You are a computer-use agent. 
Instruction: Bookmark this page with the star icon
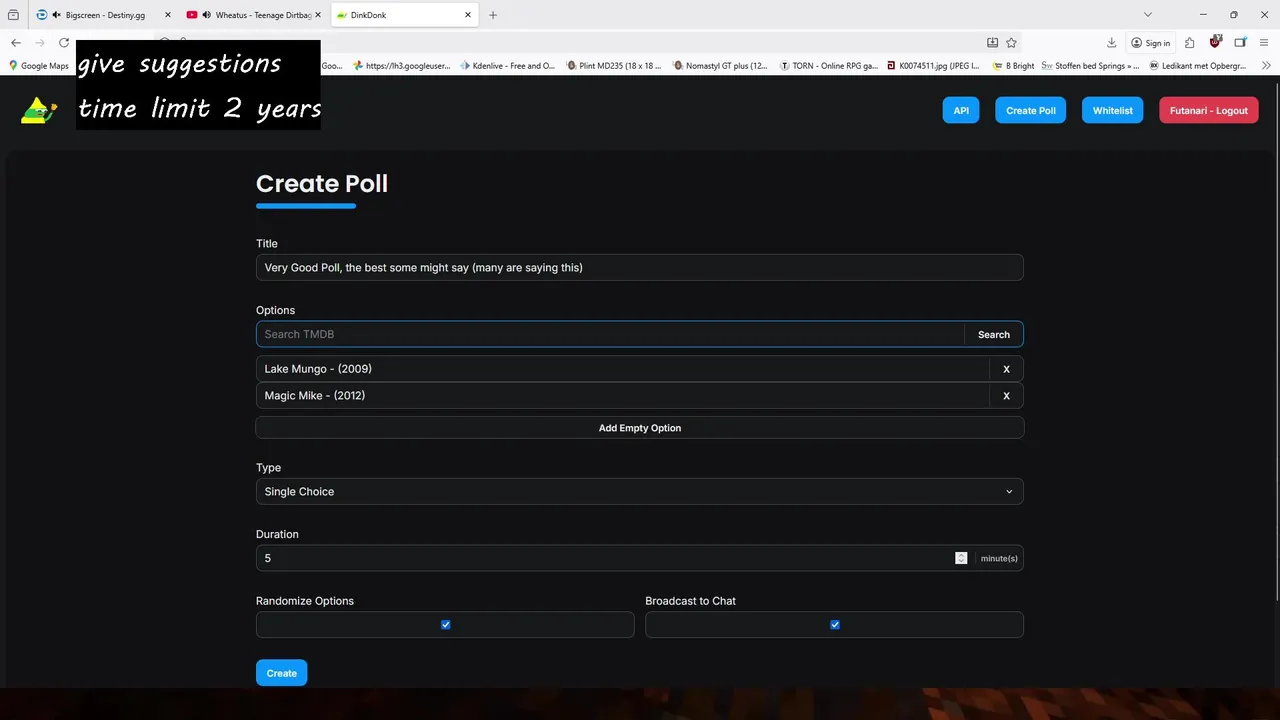click(x=1011, y=43)
